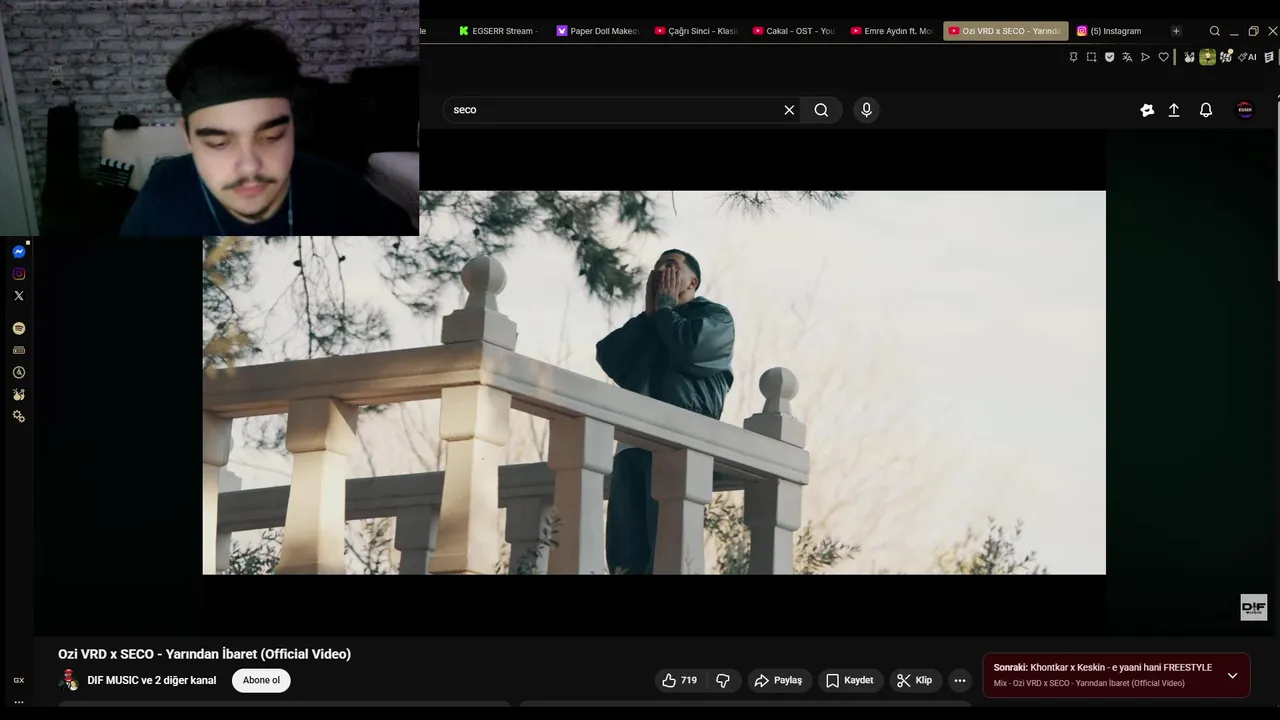Dislike the video
The height and width of the screenshot is (720, 1280).
click(723, 680)
